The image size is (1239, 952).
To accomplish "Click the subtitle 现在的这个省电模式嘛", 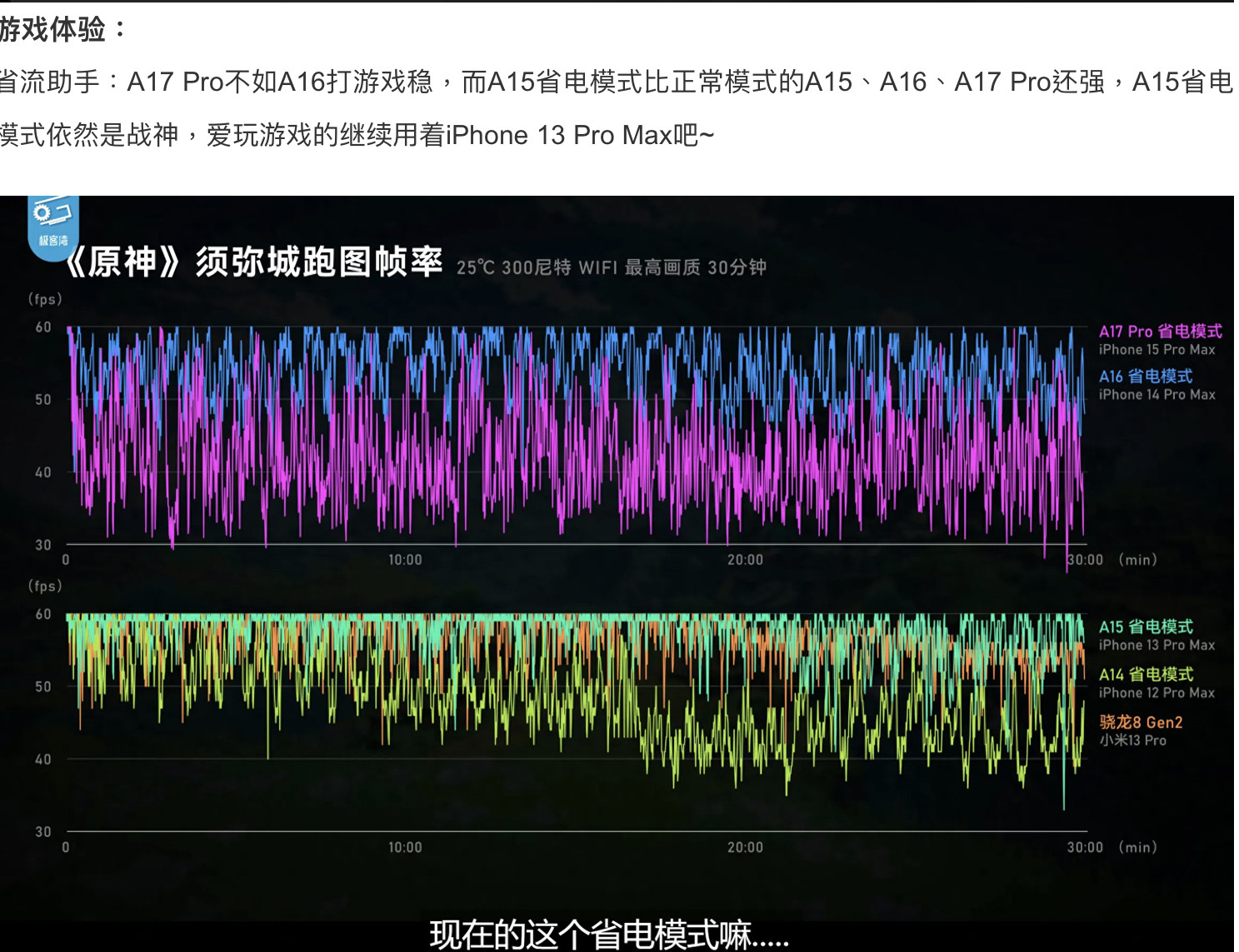I will pos(609,935).
